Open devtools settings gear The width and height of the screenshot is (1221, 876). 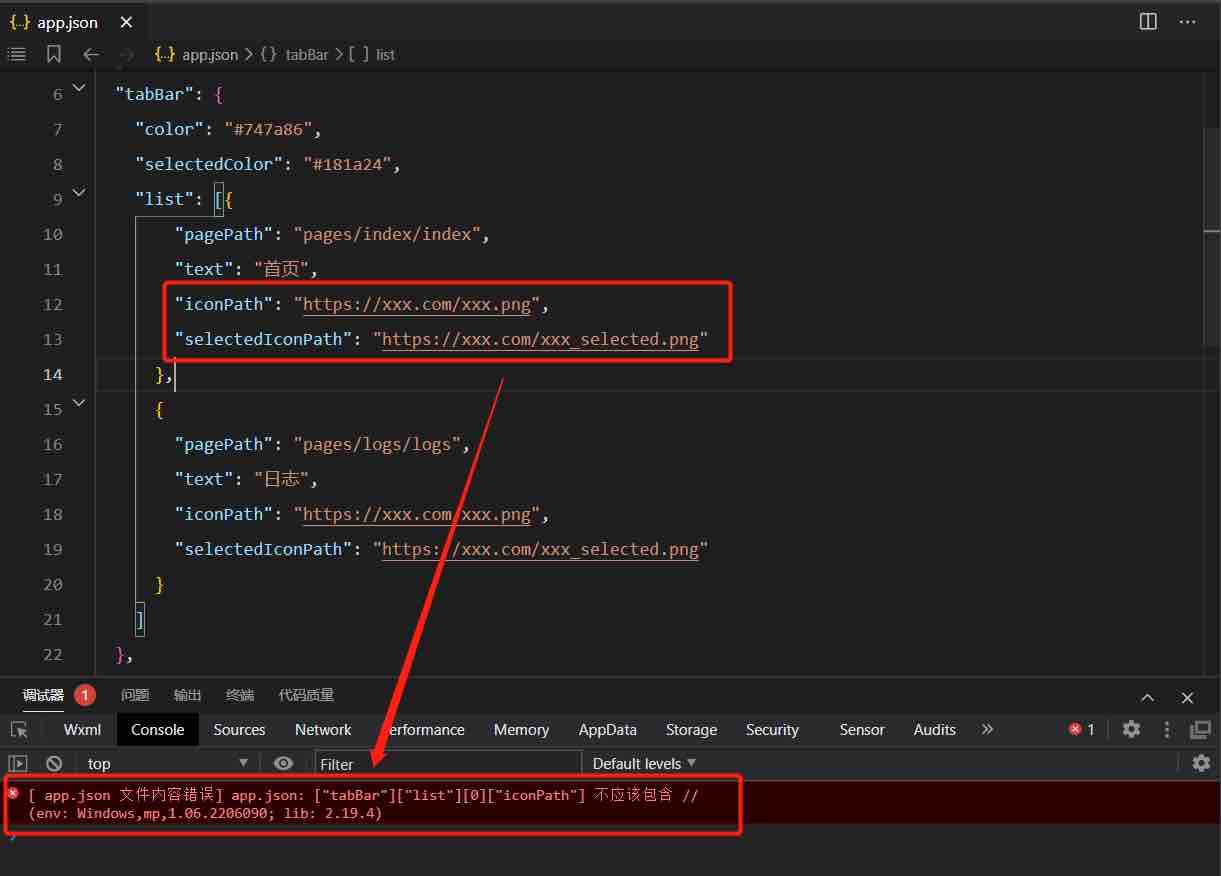pyautogui.click(x=1131, y=729)
